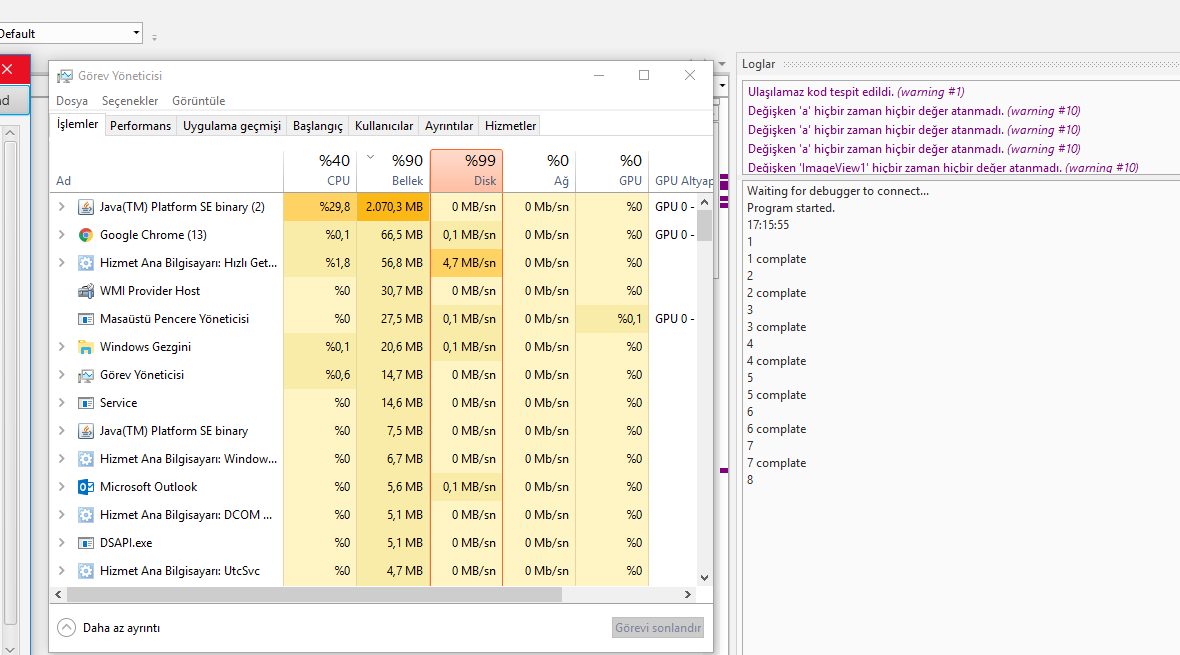Click the DSAPI.exe process icon
1180x655 pixels.
click(x=86, y=543)
